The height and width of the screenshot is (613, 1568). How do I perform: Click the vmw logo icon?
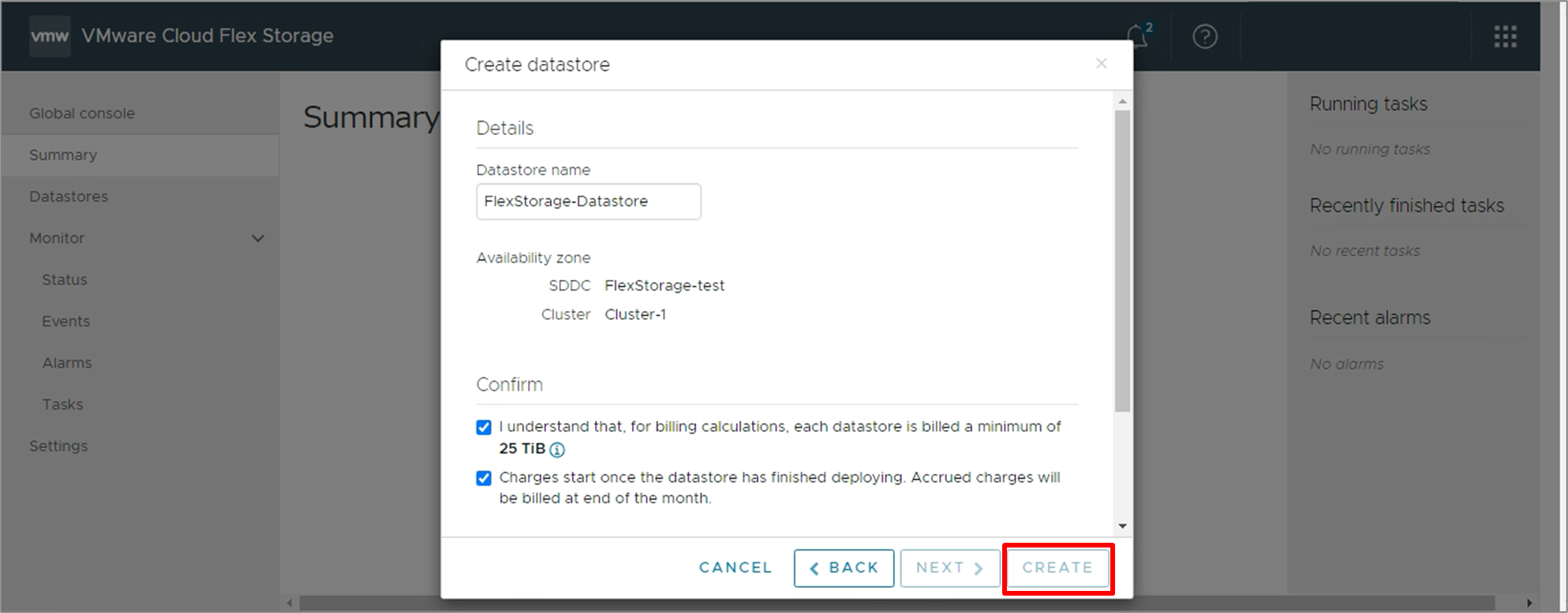(x=50, y=36)
